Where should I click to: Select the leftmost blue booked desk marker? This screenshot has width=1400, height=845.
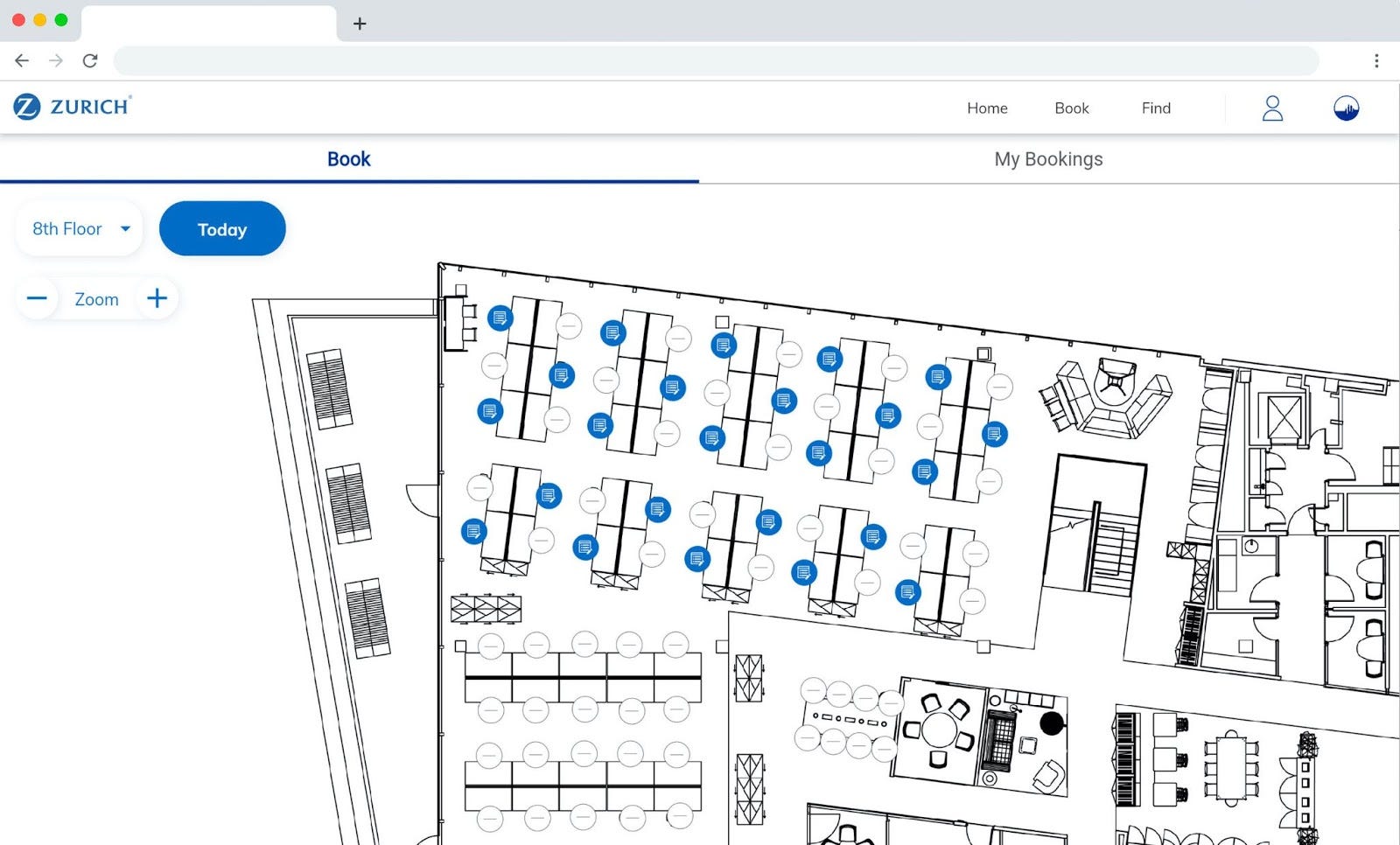click(x=473, y=531)
